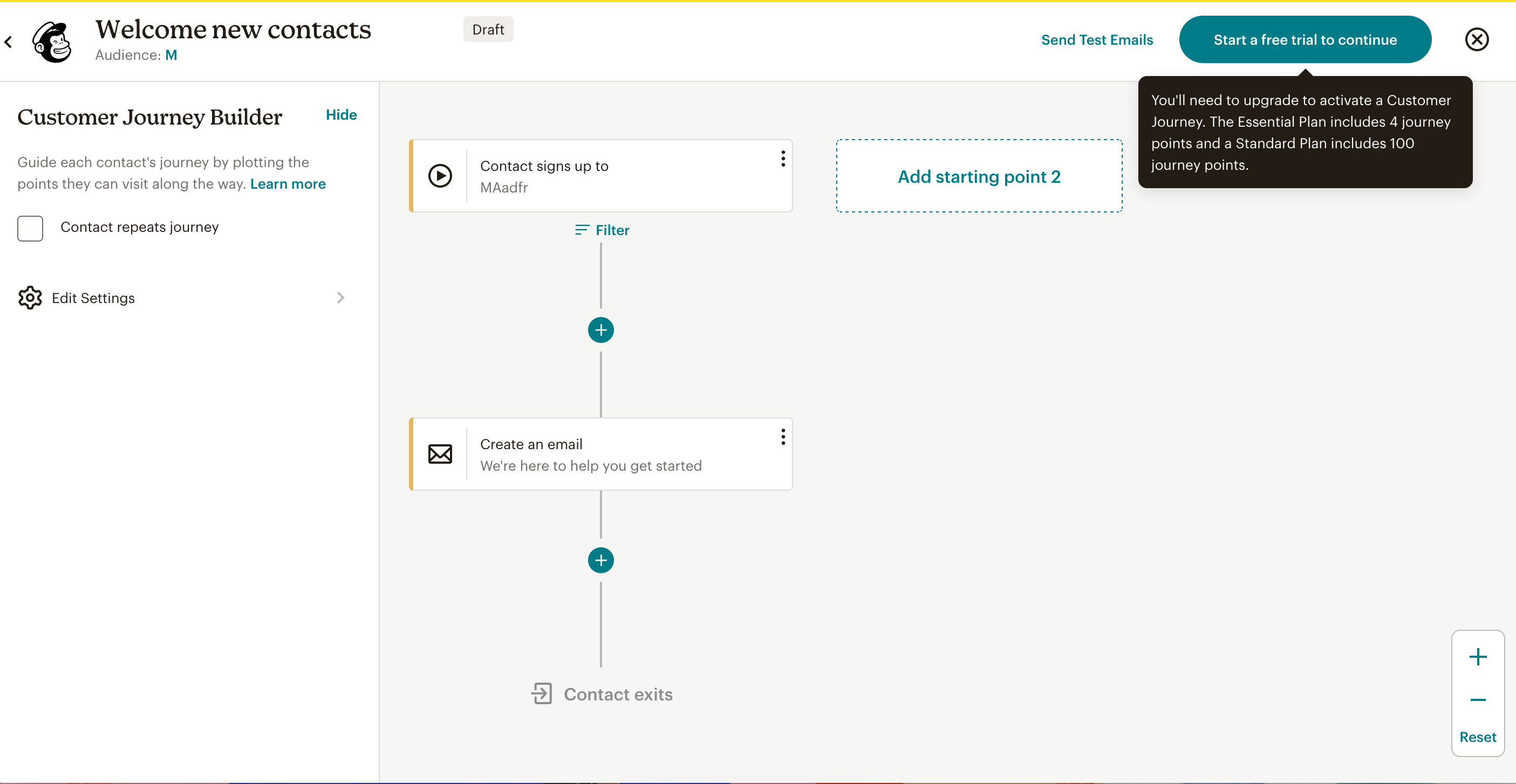Click the plus icon to add journey step
The width and height of the screenshot is (1516, 784).
click(x=600, y=330)
